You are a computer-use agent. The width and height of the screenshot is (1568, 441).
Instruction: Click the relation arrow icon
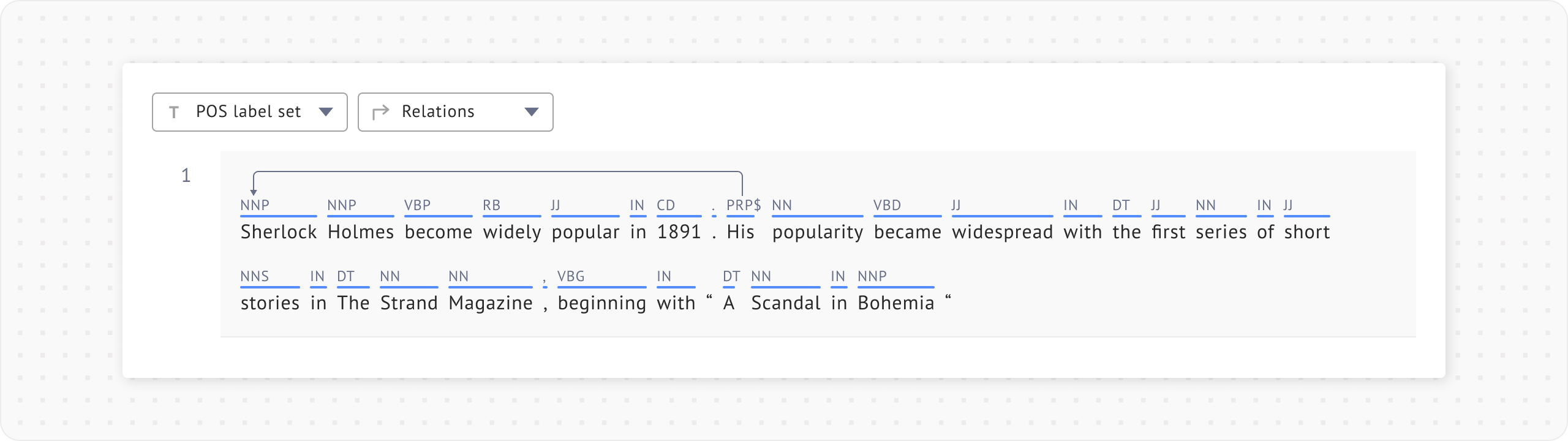coord(381,112)
